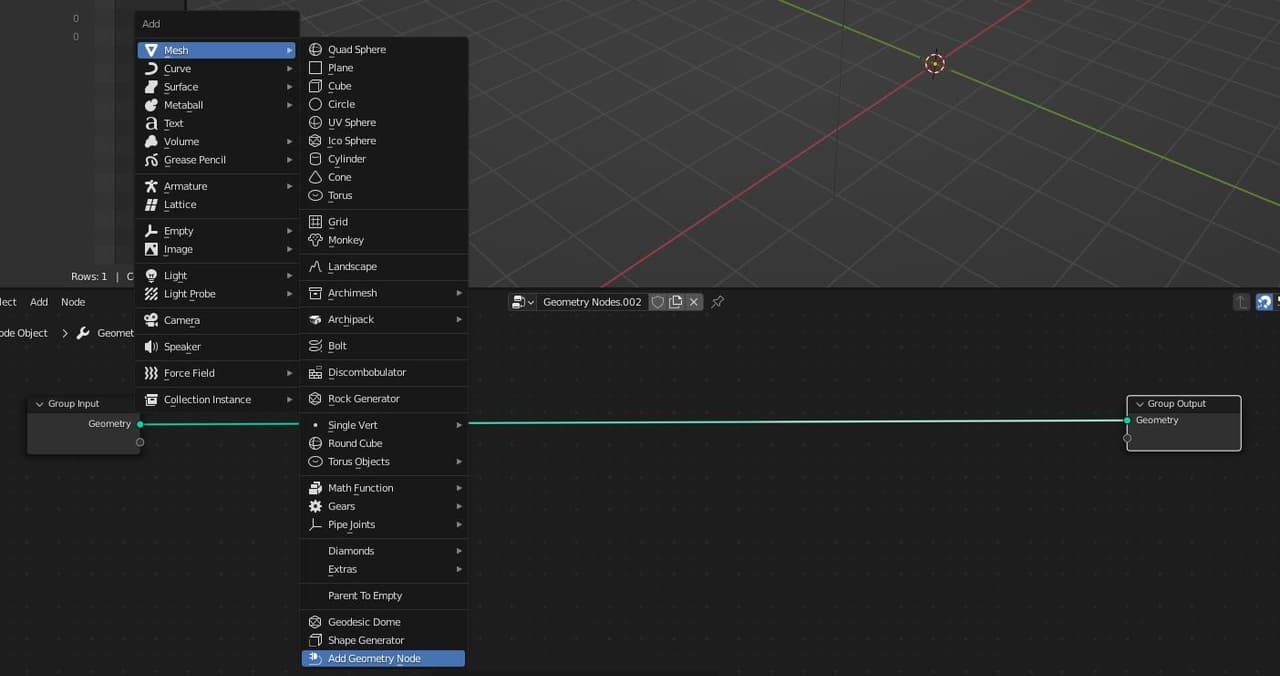This screenshot has width=1280, height=676.
Task: Open the Mesh submenu
Action: pyautogui.click(x=216, y=50)
